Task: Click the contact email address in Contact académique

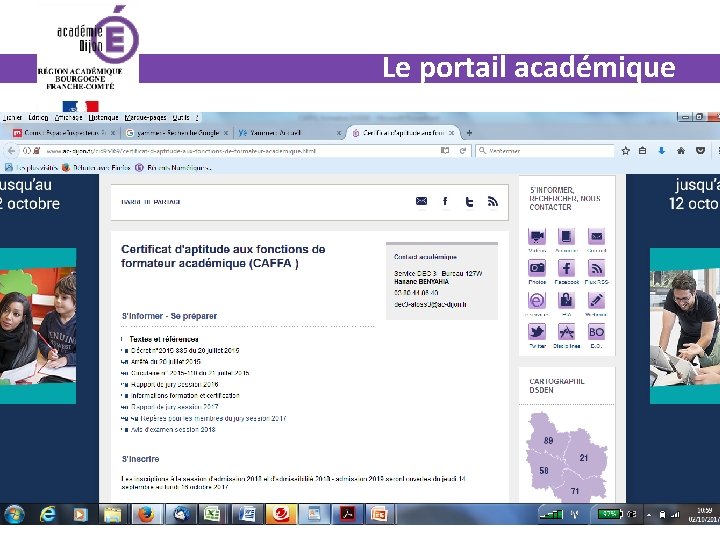Action: click(x=430, y=304)
